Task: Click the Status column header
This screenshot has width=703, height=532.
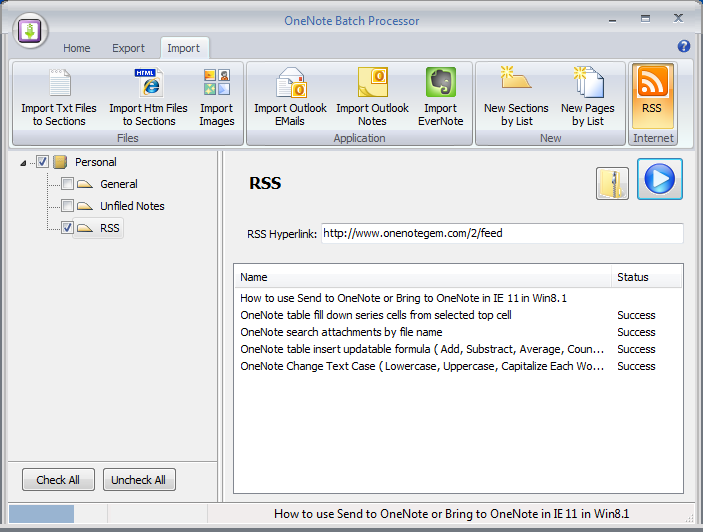Action: pyautogui.click(x=647, y=277)
